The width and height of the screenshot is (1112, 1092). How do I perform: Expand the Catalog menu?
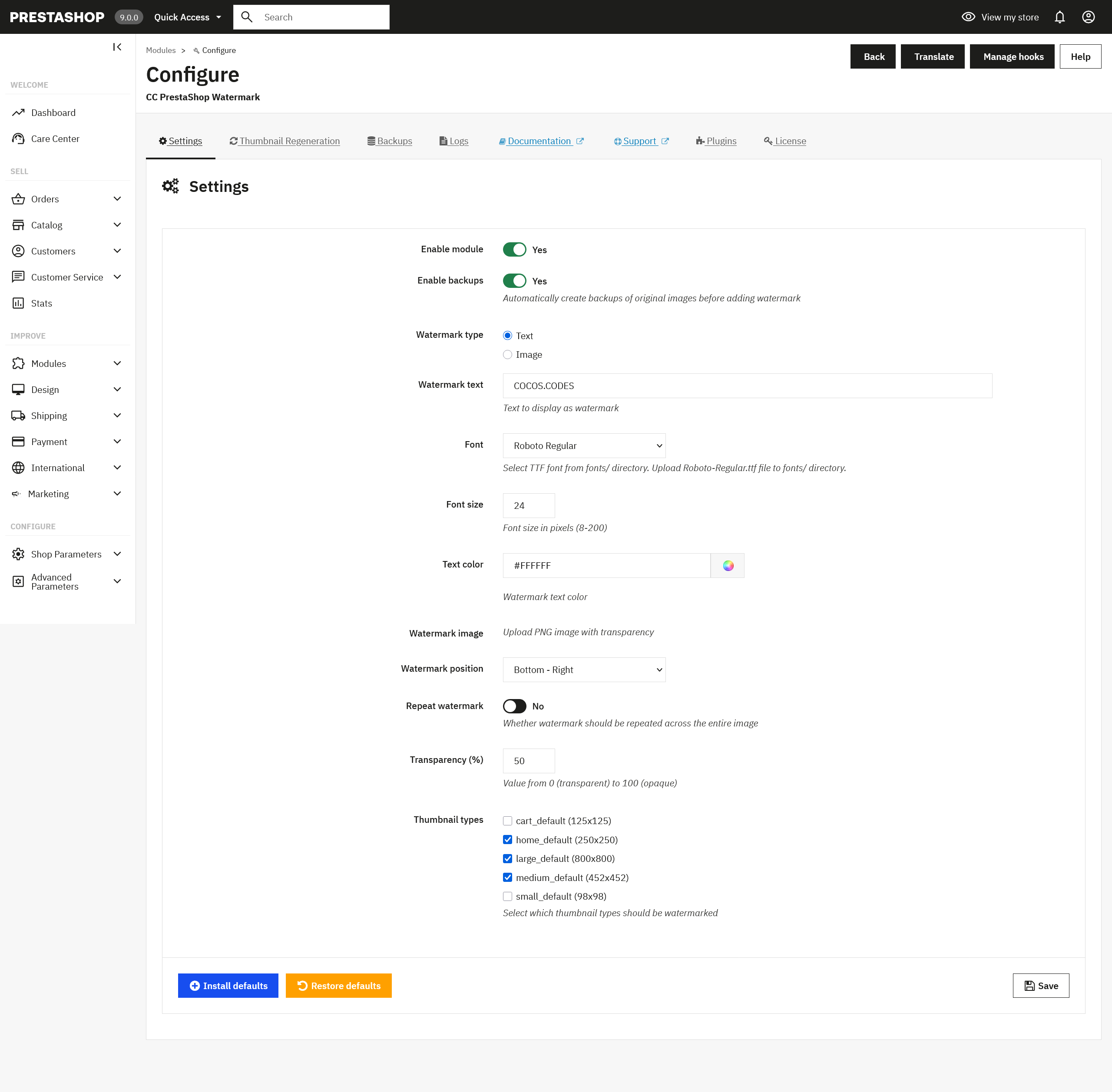click(x=67, y=225)
